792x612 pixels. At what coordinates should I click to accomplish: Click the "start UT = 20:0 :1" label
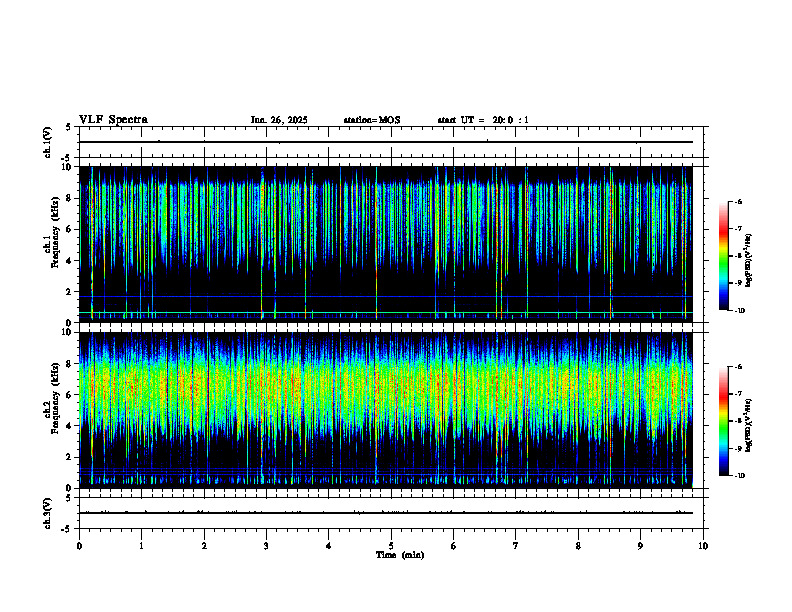coord(483,120)
